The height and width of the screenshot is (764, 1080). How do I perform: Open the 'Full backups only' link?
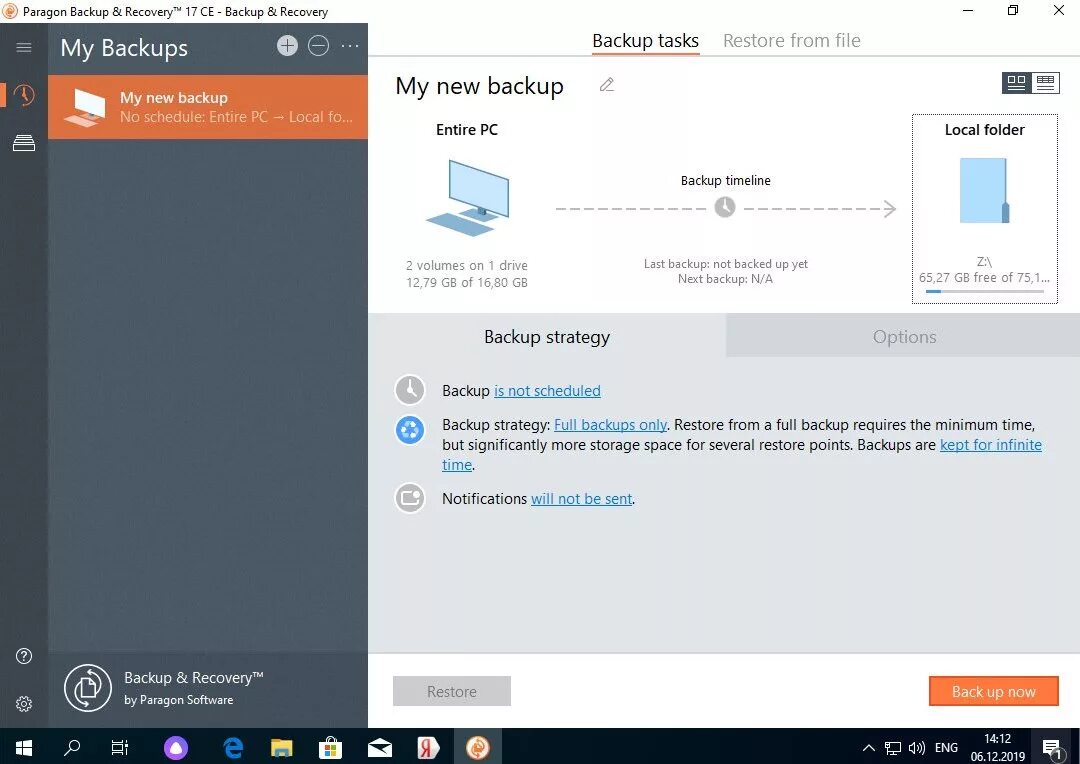click(x=610, y=424)
